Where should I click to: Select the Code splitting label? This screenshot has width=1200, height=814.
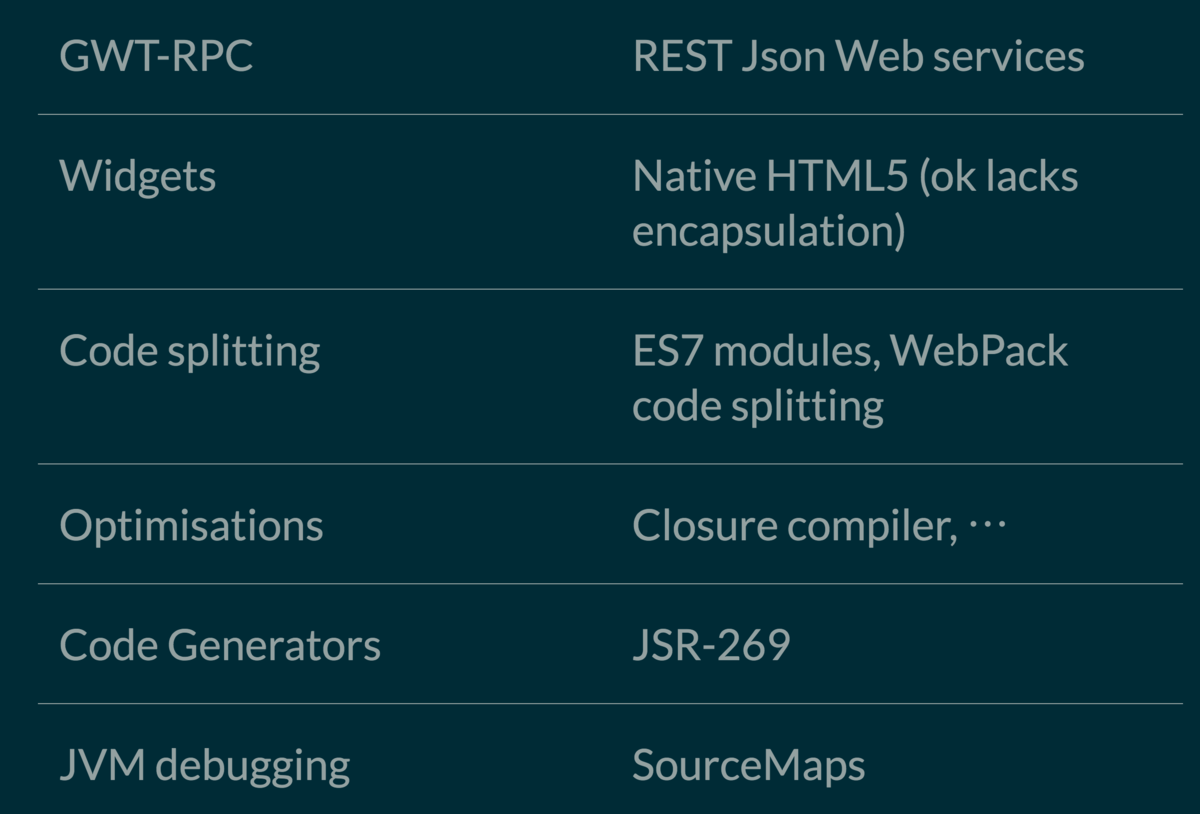pyautogui.click(x=190, y=350)
